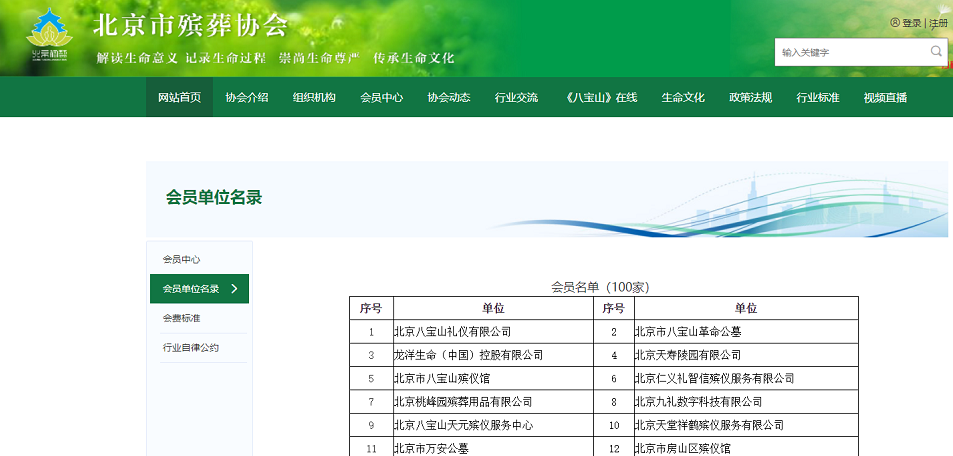
Task: Open 政策法规 navigation item
Action: (750, 97)
